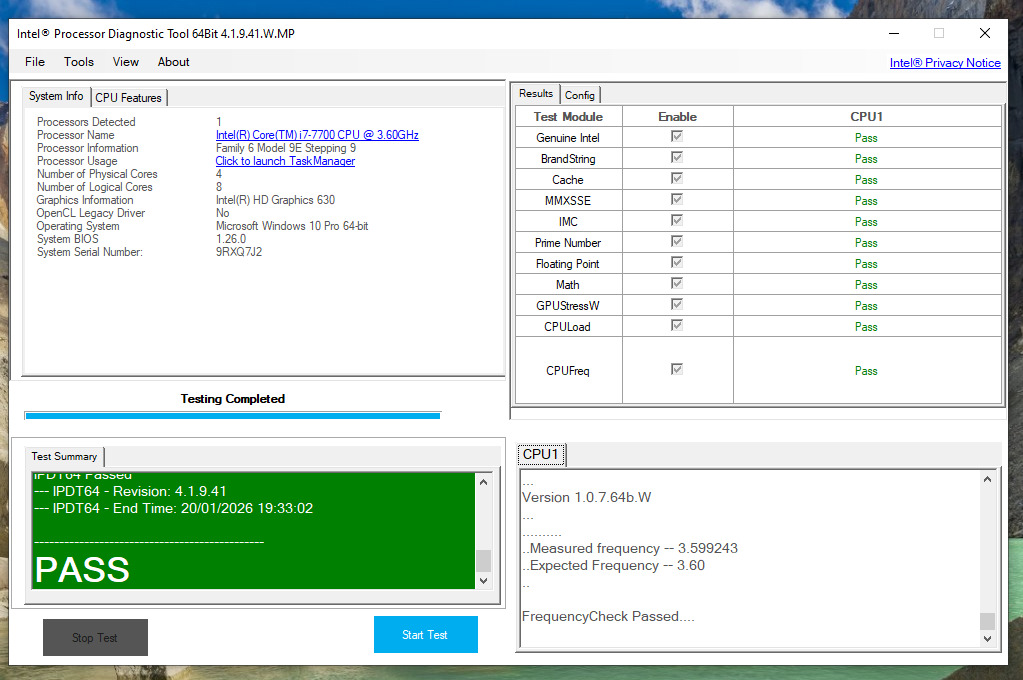Click the CPU1 log scrollbar thumb
The image size is (1023, 680).
987,621
